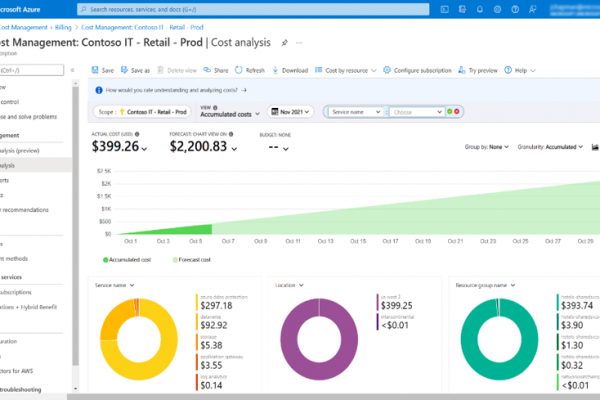Viewport: 600px width, 400px height.
Task: Open the connectors for AWS menu item
Action: (16, 371)
